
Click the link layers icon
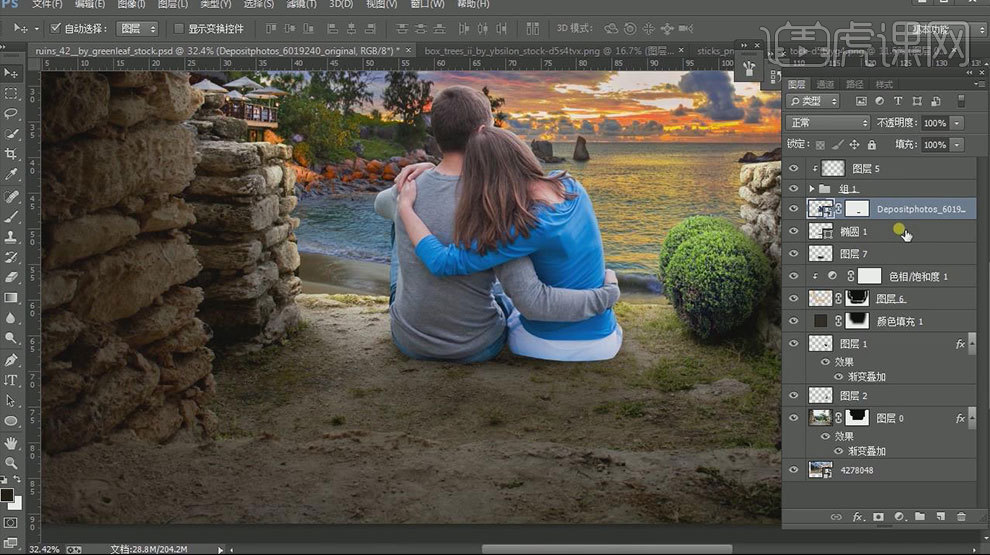(836, 516)
